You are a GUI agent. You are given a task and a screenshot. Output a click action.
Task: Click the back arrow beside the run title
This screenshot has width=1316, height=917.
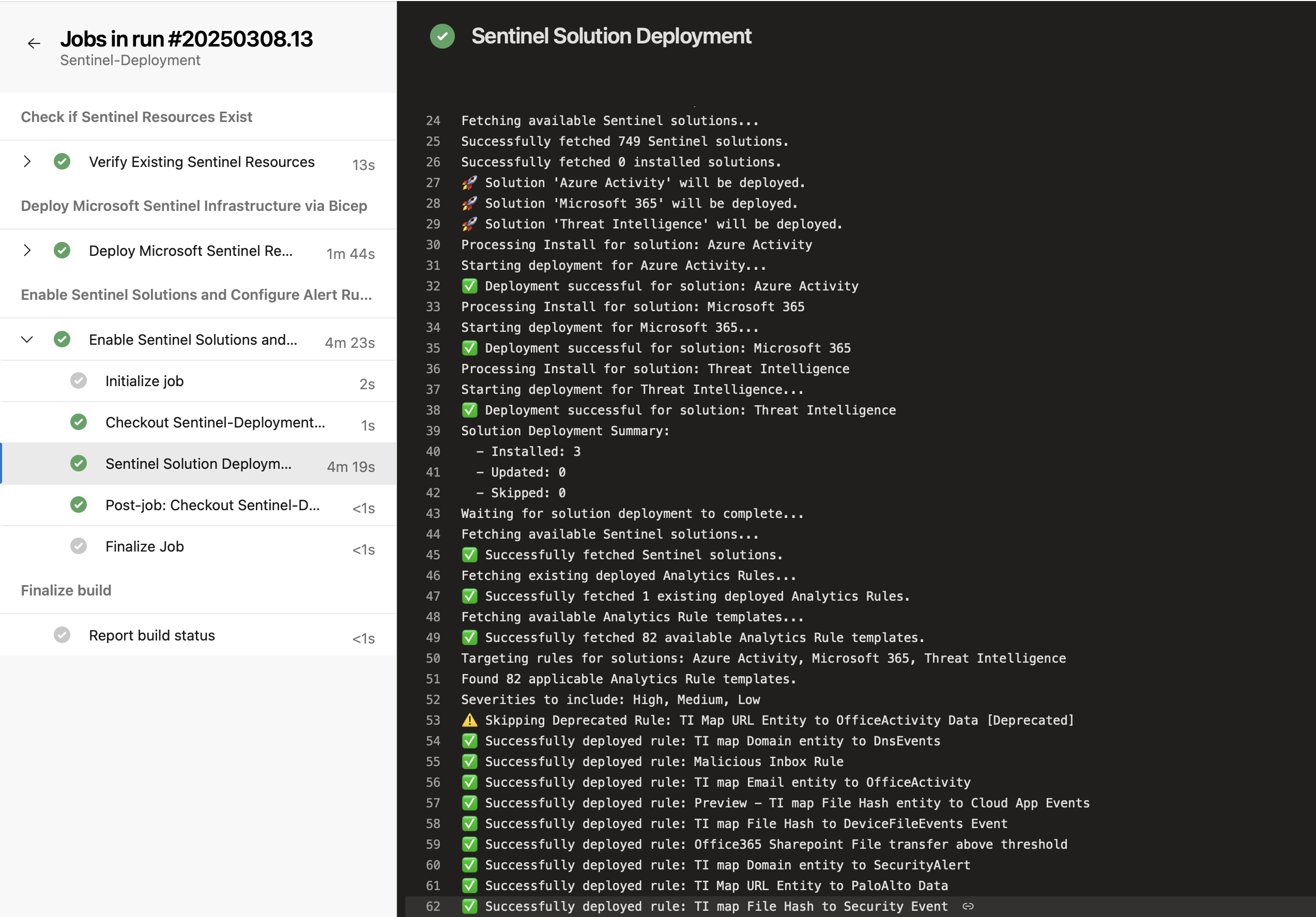[34, 43]
